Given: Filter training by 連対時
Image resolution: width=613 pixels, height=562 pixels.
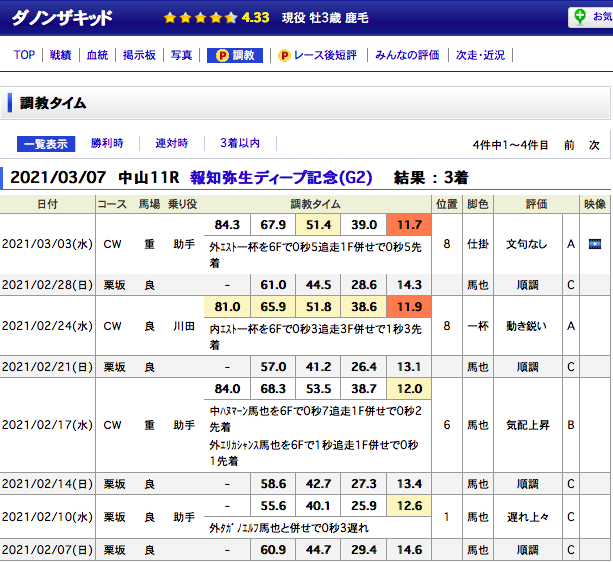Looking at the screenshot, I should click(x=172, y=143).
